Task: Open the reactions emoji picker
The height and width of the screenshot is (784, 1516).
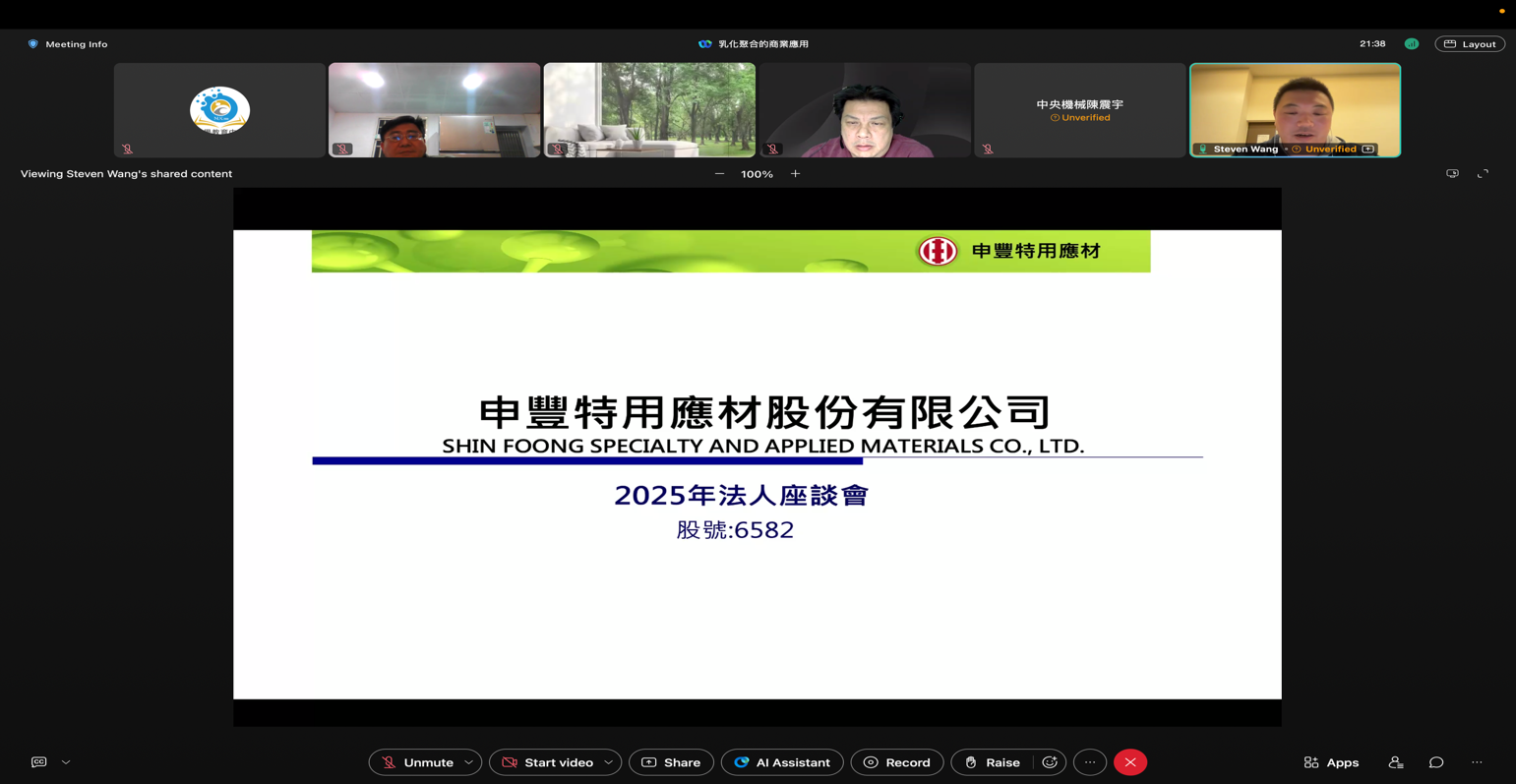Action: click(x=1050, y=762)
